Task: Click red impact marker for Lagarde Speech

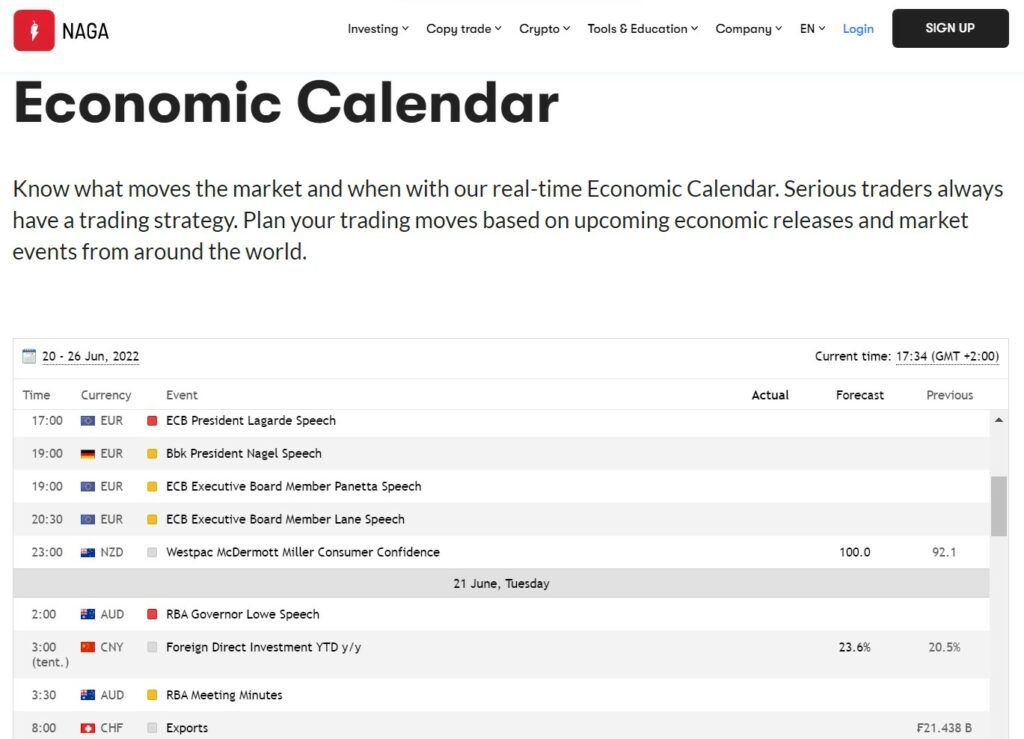Action: coord(152,421)
